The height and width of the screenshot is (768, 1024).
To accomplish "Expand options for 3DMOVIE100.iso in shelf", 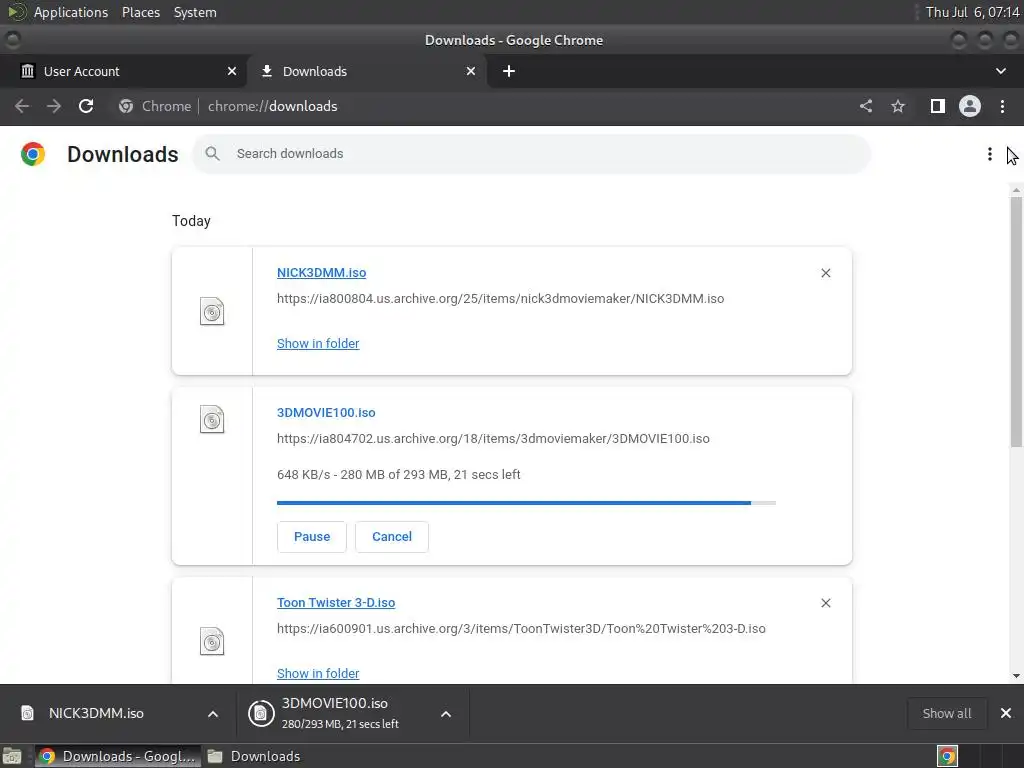I will tap(446, 714).
